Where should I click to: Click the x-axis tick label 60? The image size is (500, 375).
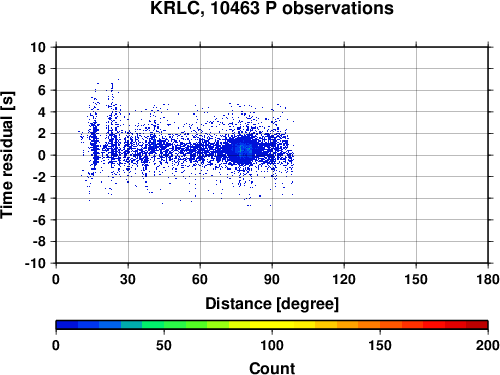pos(200,279)
